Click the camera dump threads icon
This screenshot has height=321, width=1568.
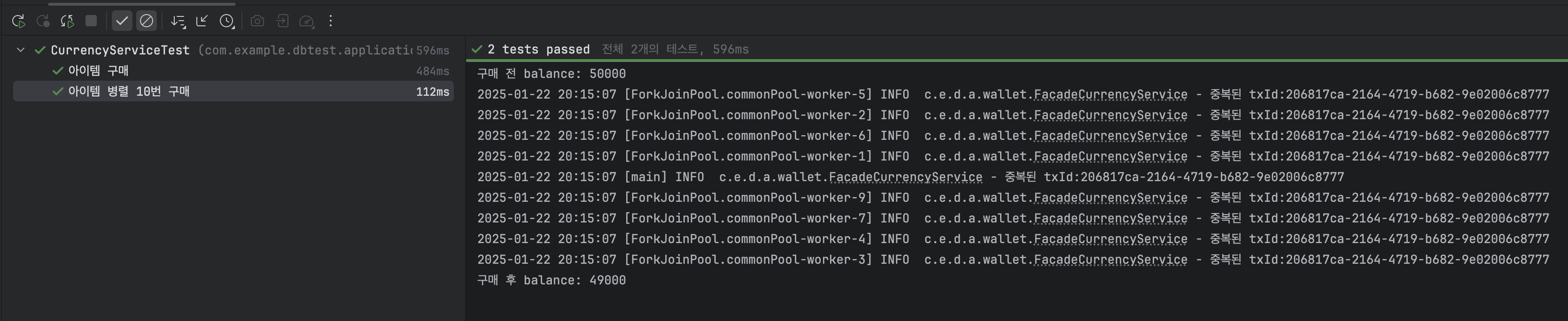pos(257,21)
